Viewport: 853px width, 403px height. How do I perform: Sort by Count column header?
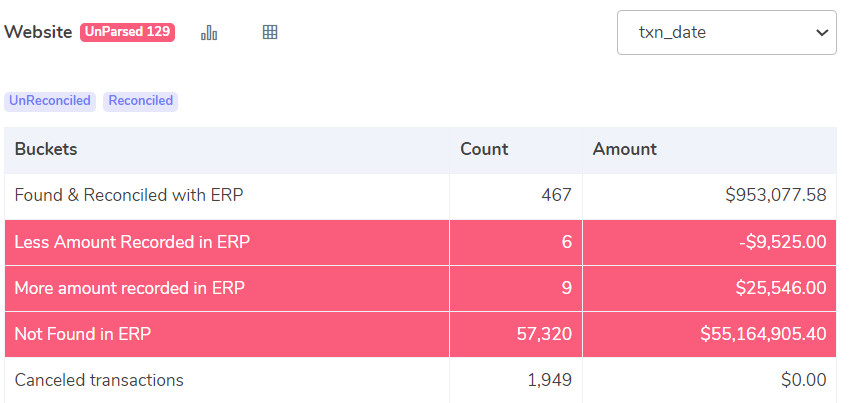pyautogui.click(x=484, y=150)
